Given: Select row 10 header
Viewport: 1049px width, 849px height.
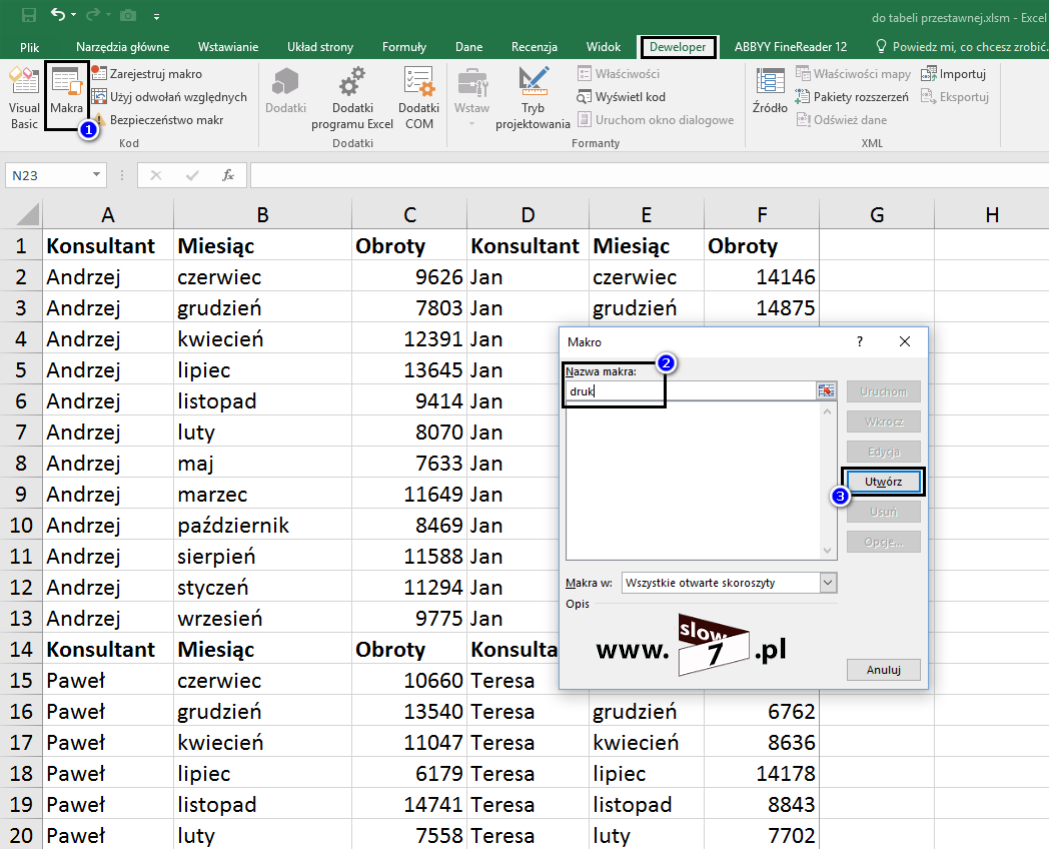Looking at the screenshot, I should 21,525.
